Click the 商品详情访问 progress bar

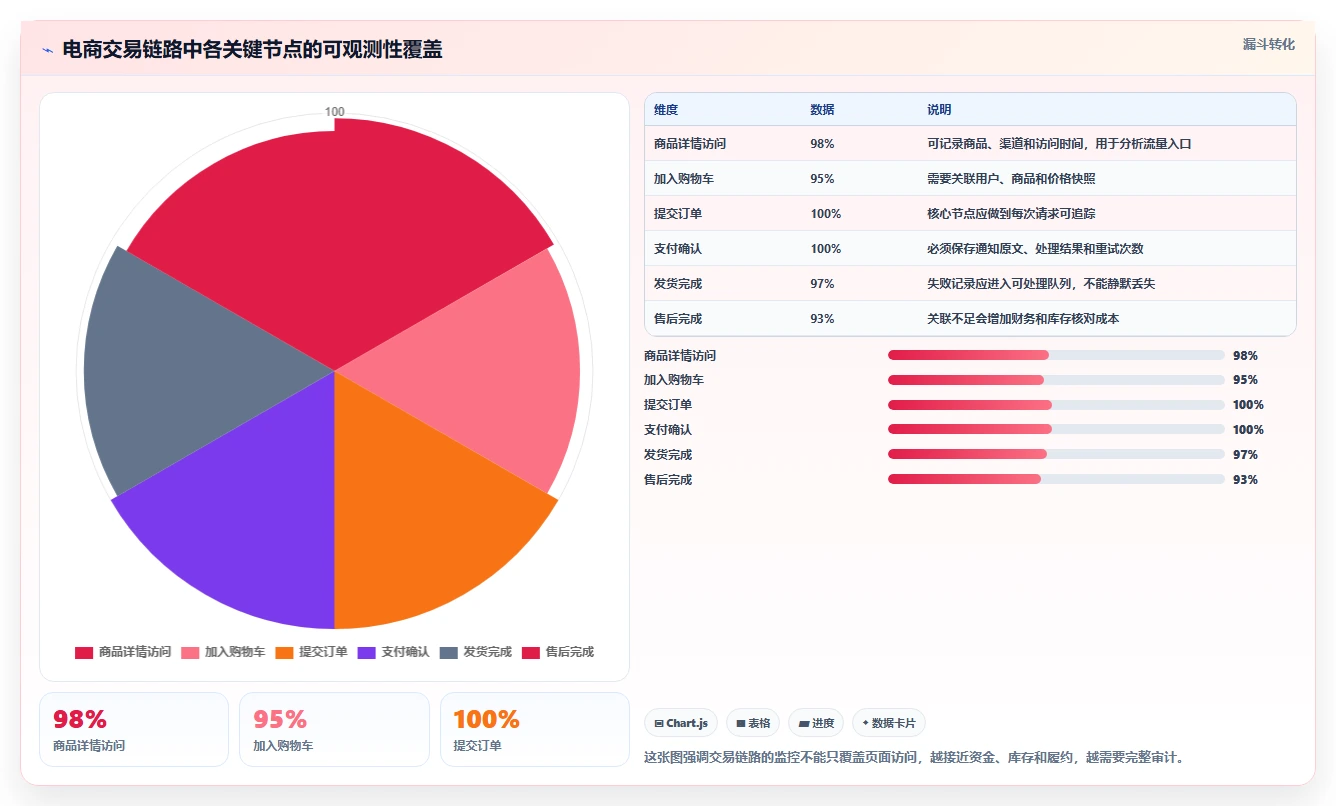(x=1056, y=355)
